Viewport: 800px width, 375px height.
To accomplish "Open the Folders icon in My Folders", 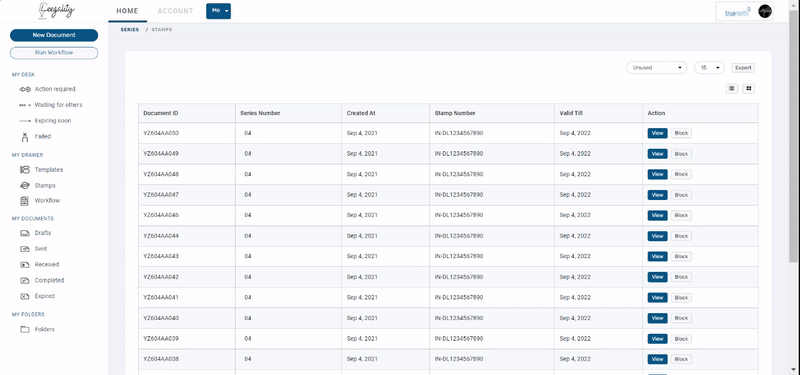I will (25, 330).
